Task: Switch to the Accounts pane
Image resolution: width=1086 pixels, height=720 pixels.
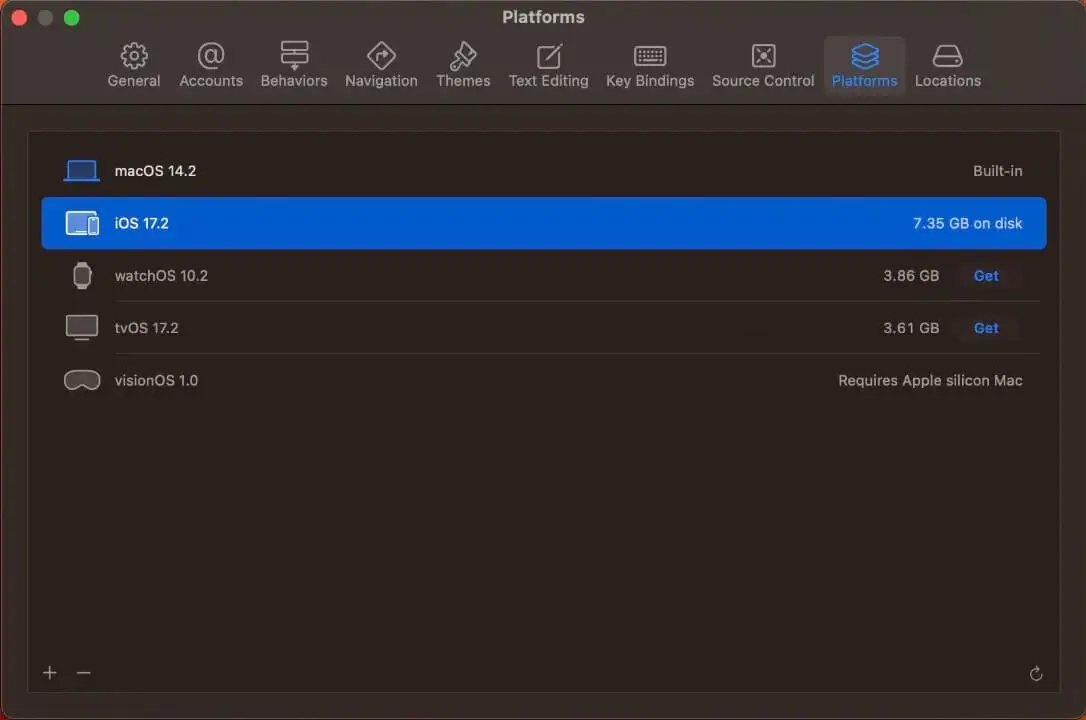Action: point(211,66)
